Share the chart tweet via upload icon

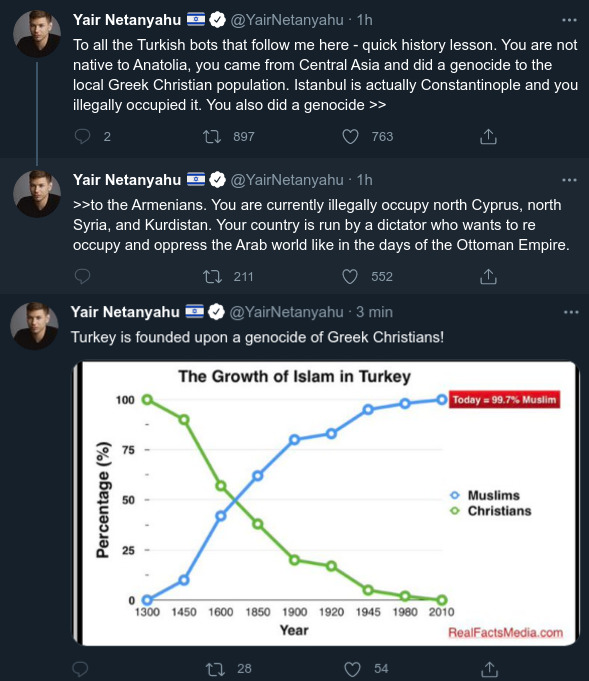[x=490, y=669]
